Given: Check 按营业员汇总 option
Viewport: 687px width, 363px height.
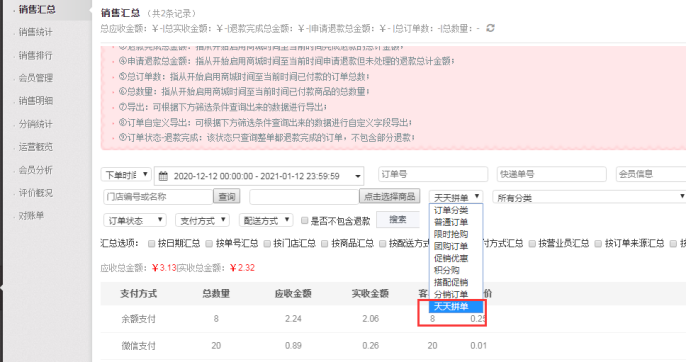Looking at the screenshot, I should coord(532,243).
